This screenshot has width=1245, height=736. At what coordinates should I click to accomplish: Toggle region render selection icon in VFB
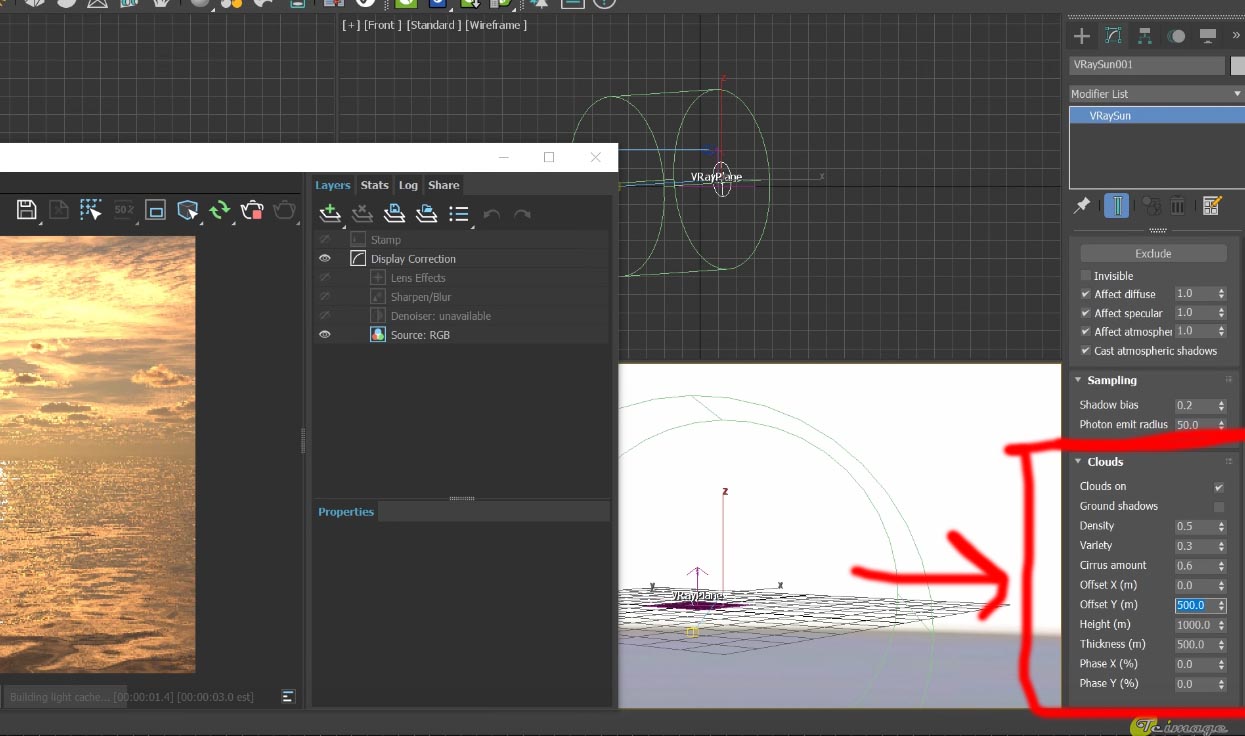(x=91, y=210)
